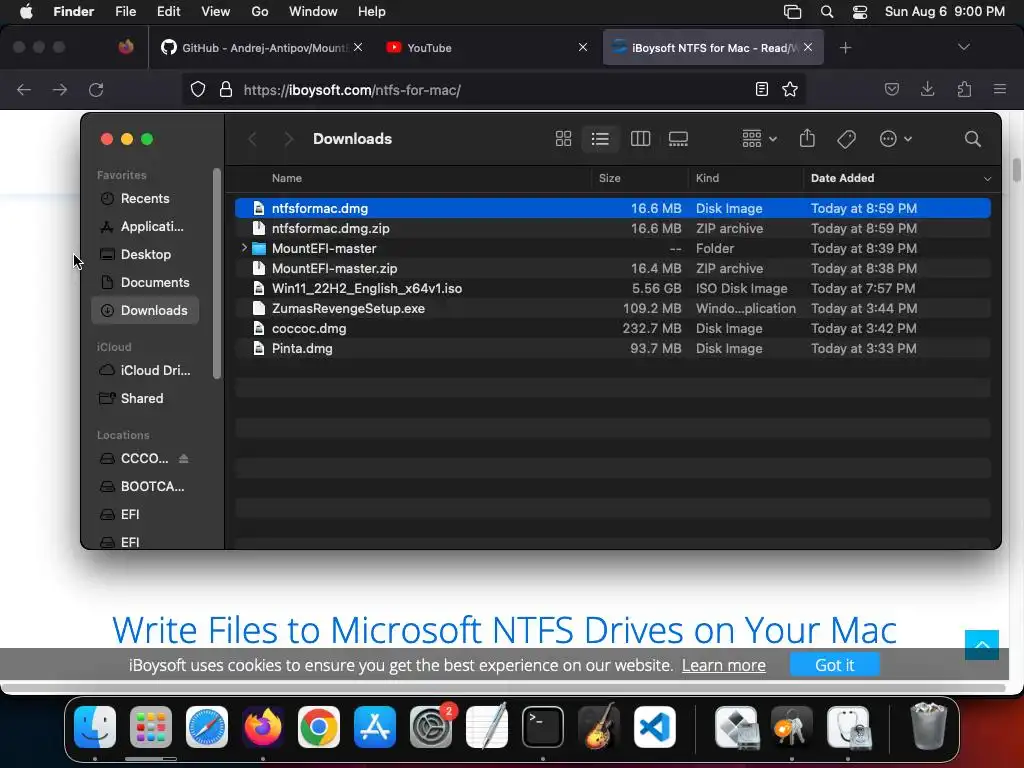Click the Edit Tags icon in Finder
This screenshot has width=1024, height=768.
coord(846,138)
